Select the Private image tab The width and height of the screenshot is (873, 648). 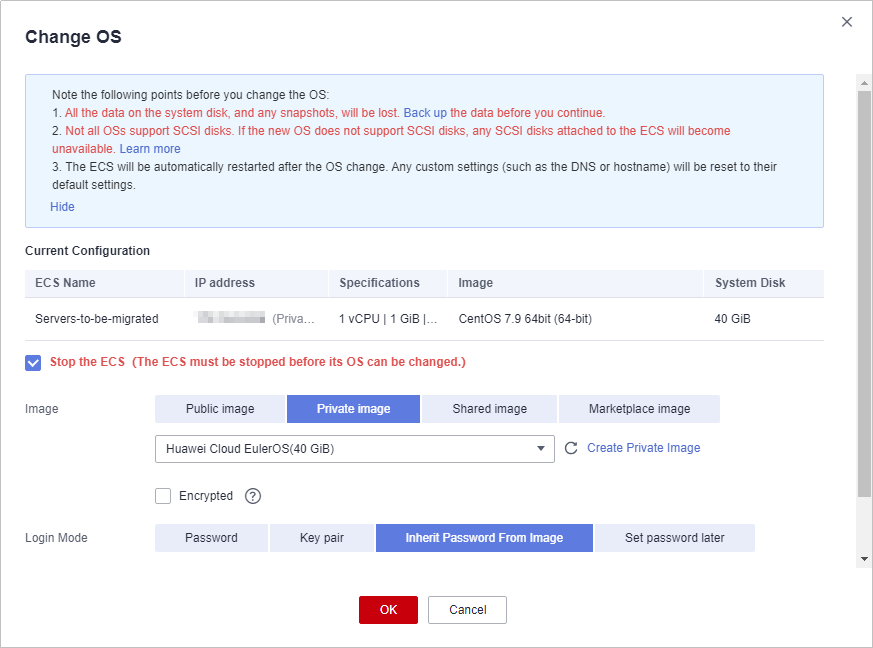[x=353, y=409]
